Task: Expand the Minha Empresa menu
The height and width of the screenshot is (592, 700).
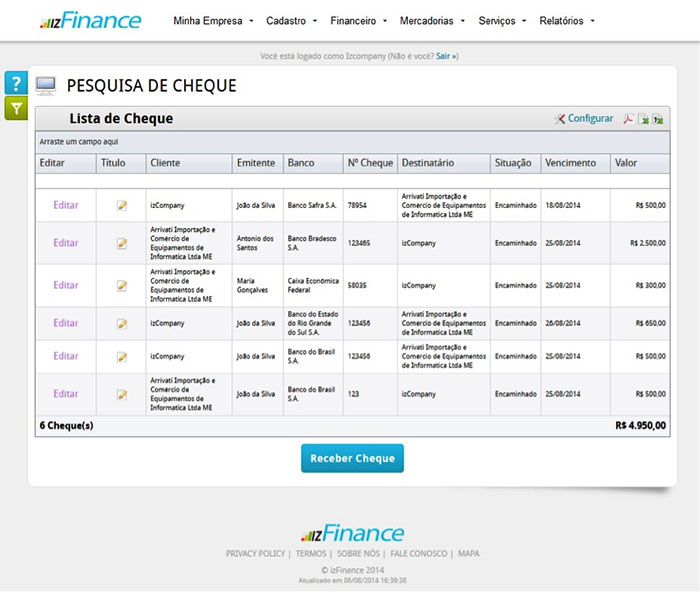Action: [x=213, y=21]
